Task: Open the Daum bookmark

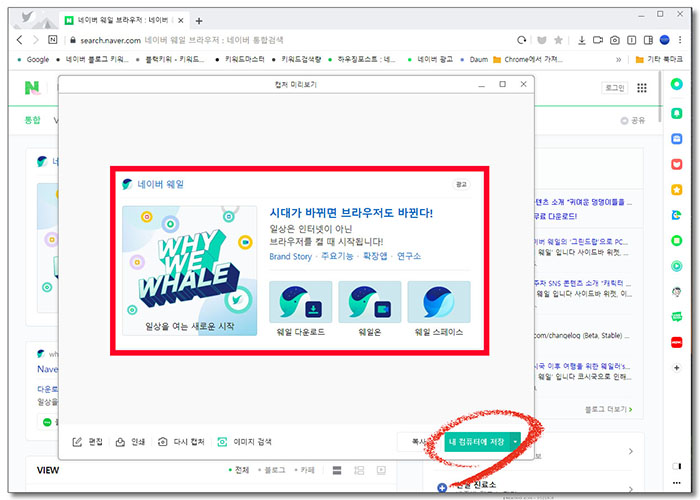Action: click(474, 59)
